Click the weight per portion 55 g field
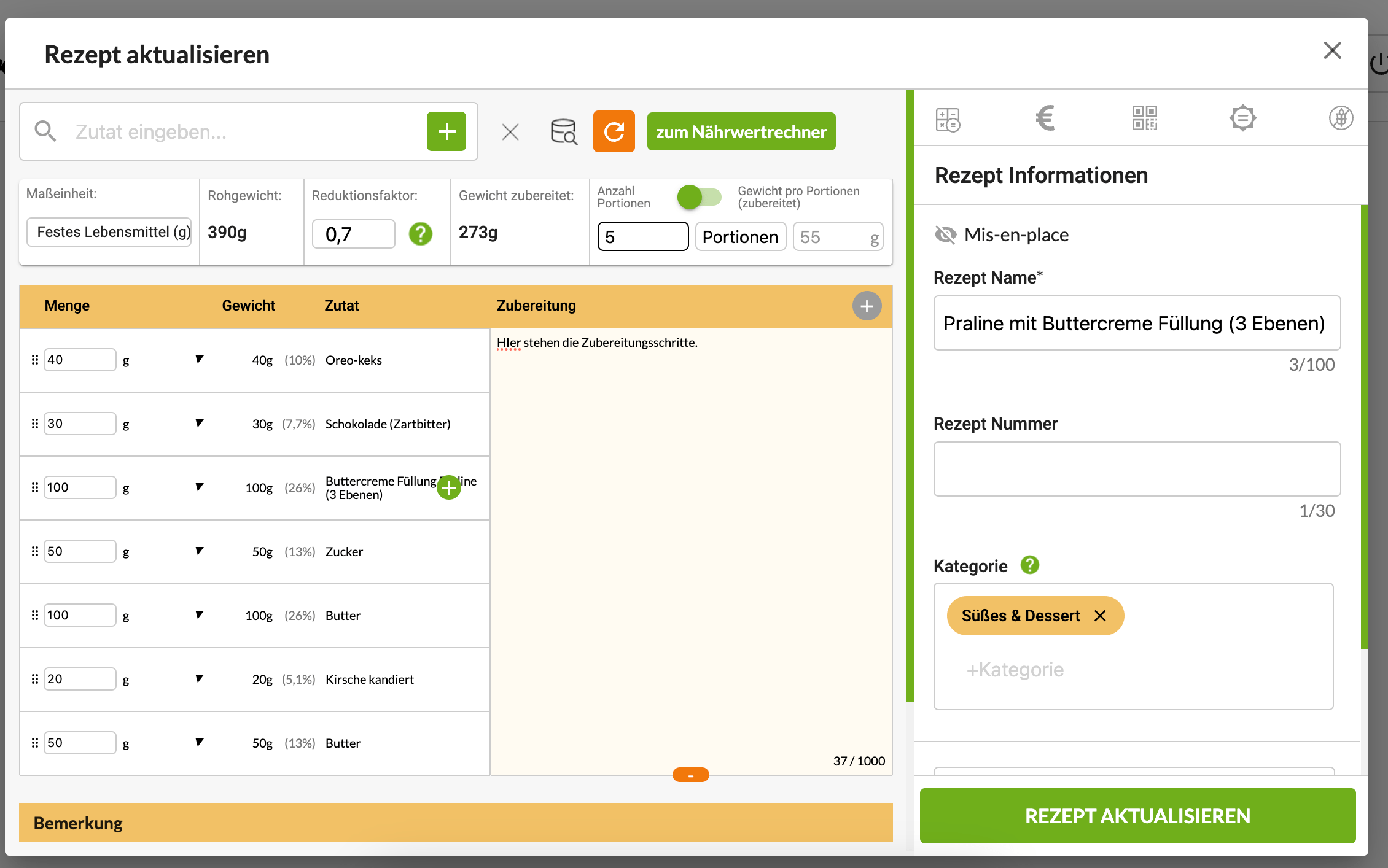 [x=838, y=237]
